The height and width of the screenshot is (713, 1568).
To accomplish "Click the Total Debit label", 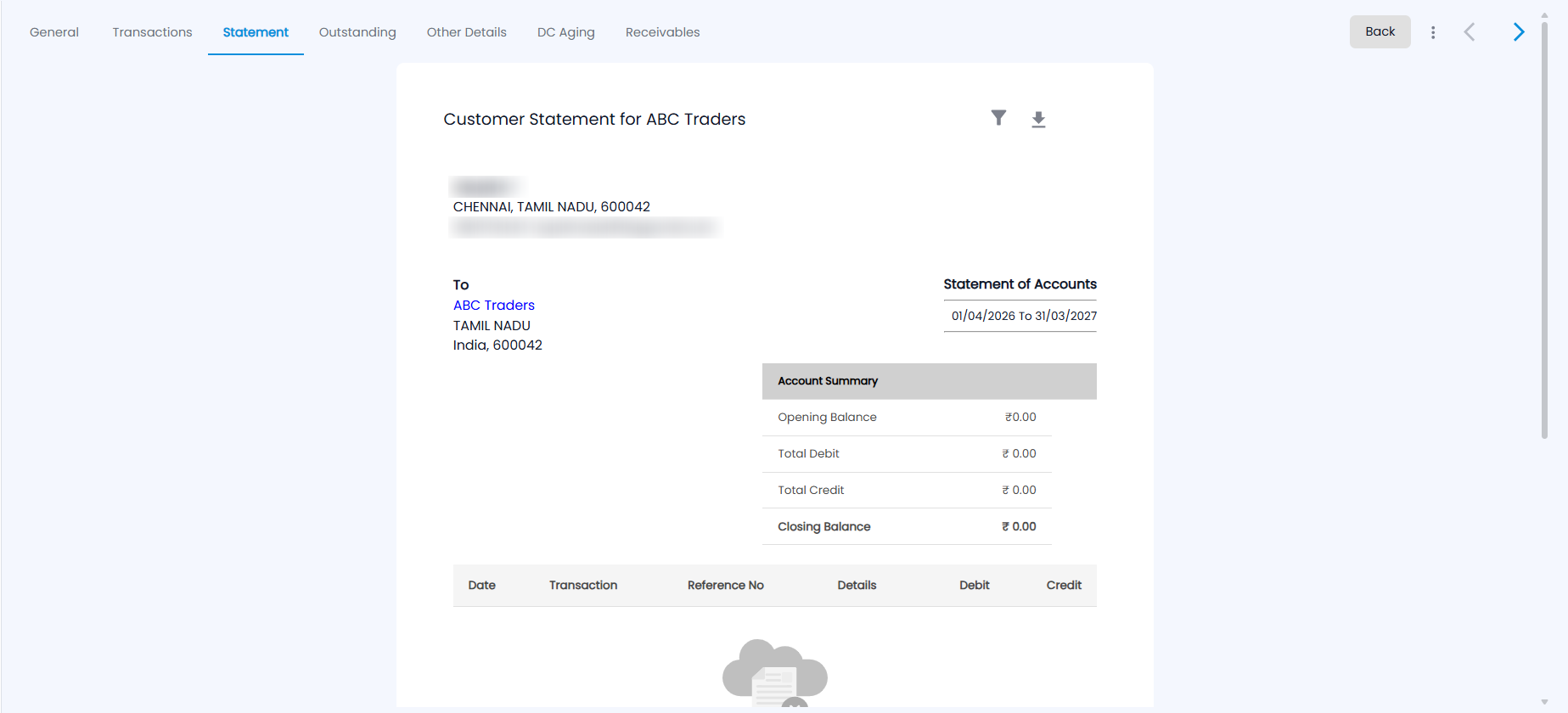I will 809,454.
